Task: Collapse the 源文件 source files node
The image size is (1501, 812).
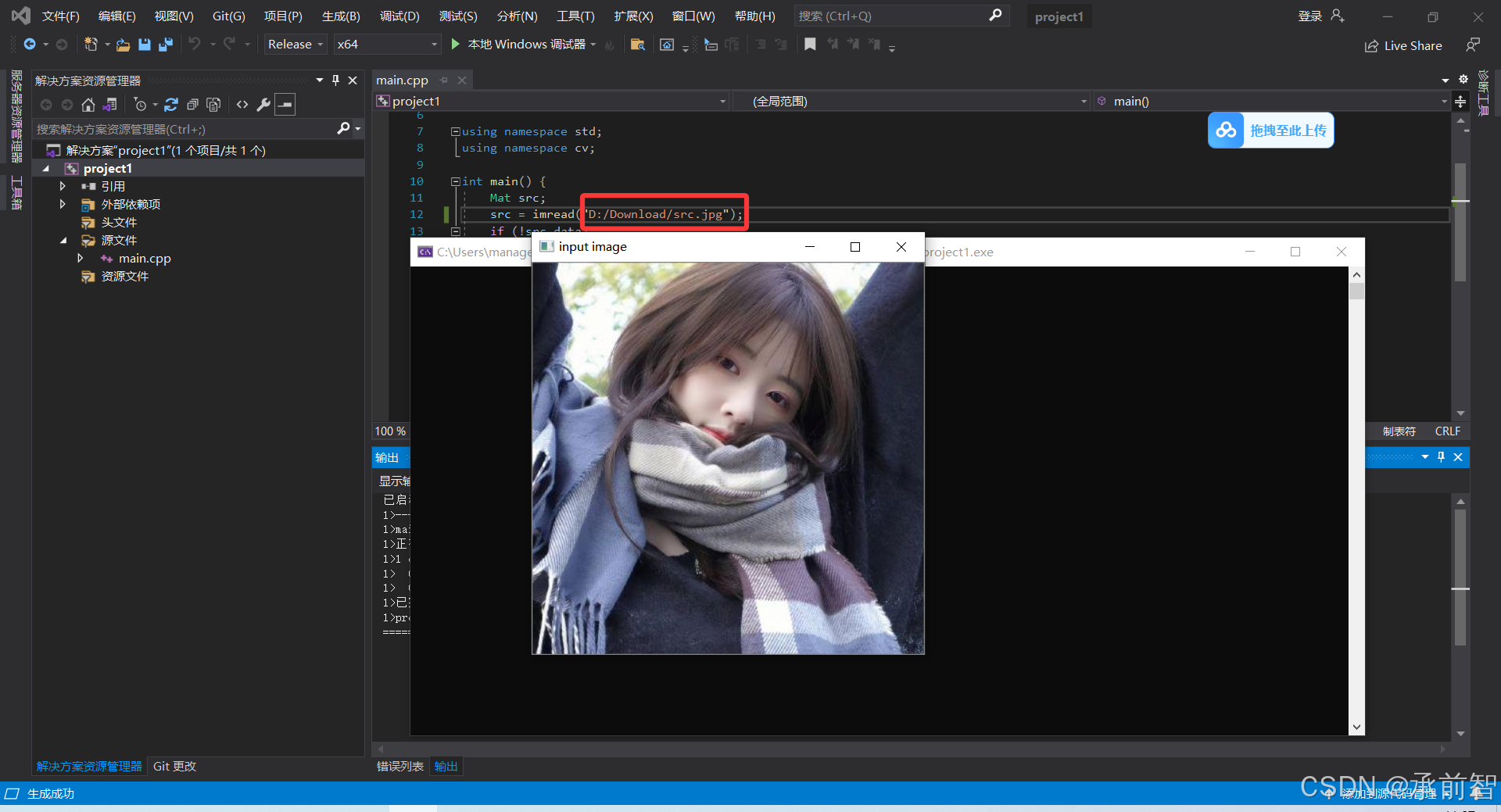Action: point(63,240)
